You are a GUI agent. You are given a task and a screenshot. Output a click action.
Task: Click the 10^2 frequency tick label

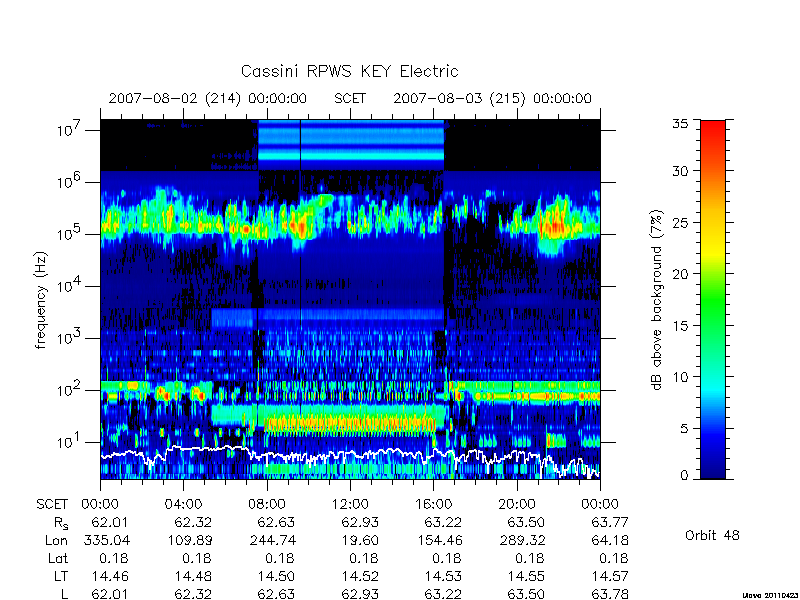(71, 390)
